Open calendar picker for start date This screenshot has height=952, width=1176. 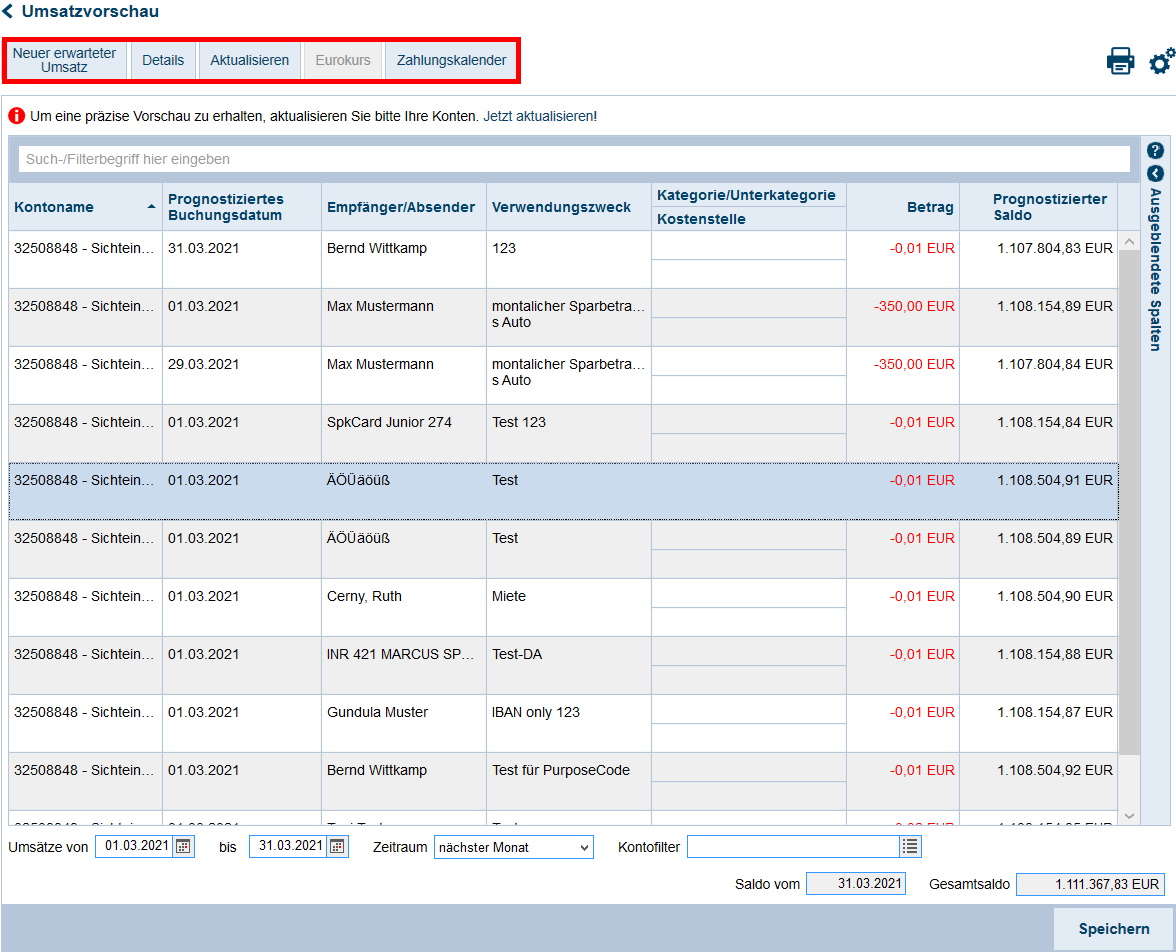pos(183,847)
